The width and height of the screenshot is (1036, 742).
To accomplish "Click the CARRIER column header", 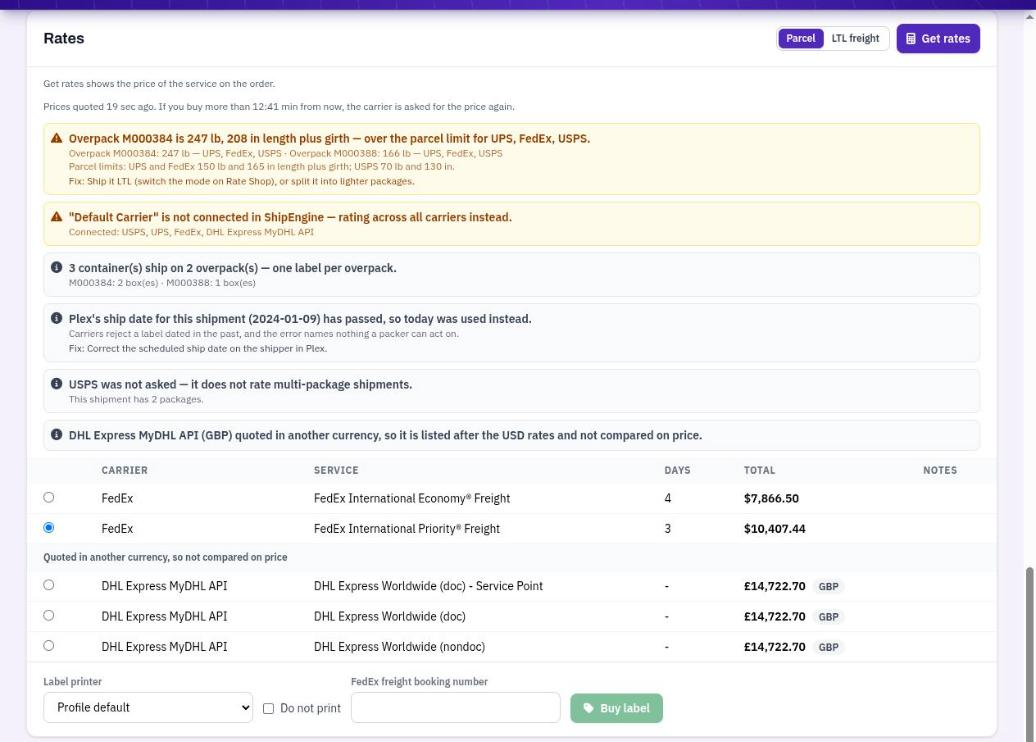I will pyautogui.click(x=124, y=470).
